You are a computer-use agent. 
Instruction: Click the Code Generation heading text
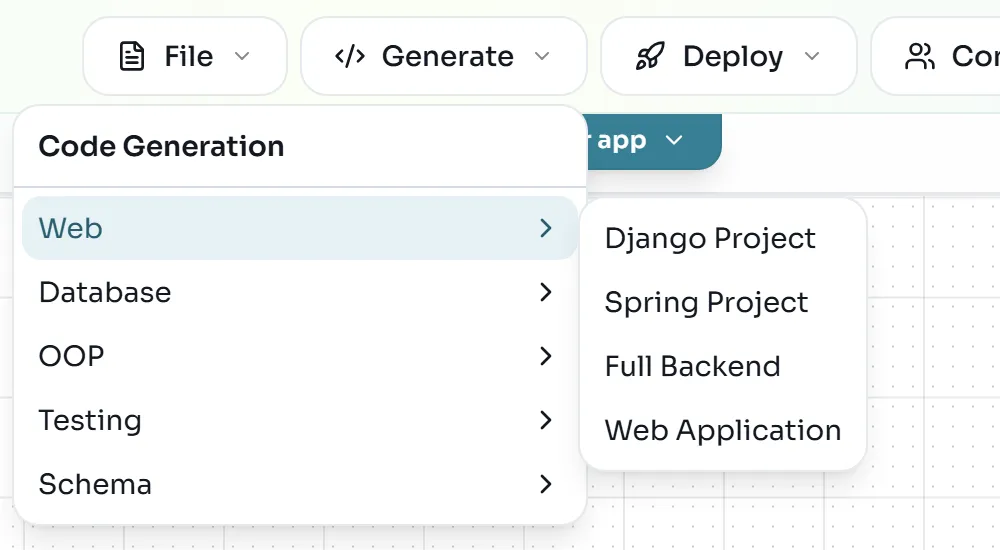(161, 146)
